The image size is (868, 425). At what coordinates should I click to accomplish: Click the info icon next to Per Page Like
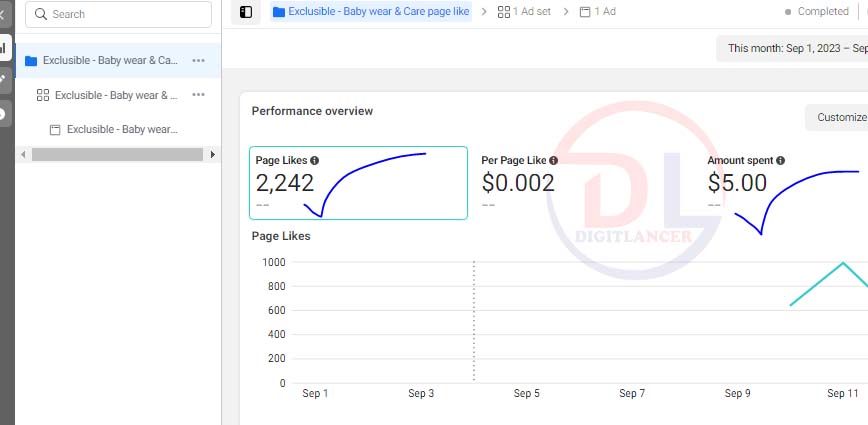tap(554, 160)
